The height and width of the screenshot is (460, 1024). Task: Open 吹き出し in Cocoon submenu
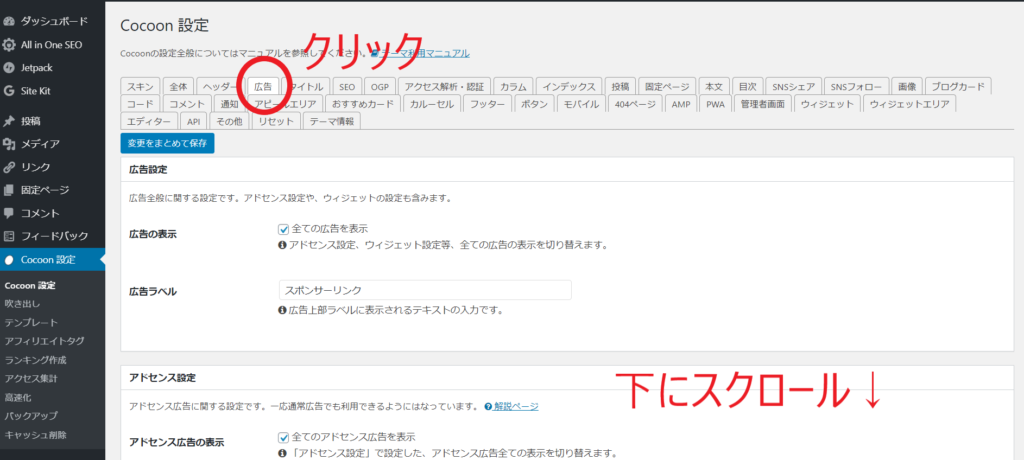22,304
